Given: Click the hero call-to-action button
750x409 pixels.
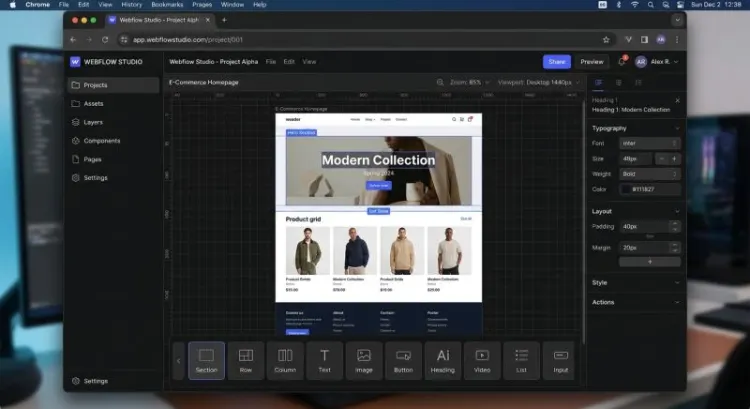Looking at the screenshot, I should [x=379, y=185].
